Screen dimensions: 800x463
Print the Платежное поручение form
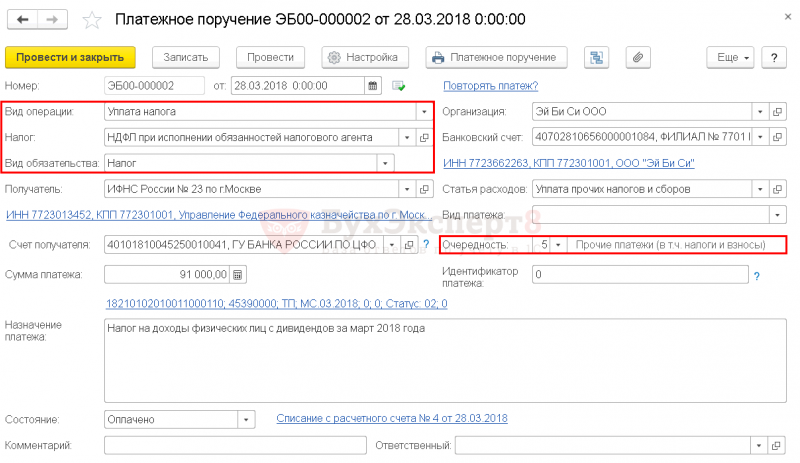[x=496, y=57]
